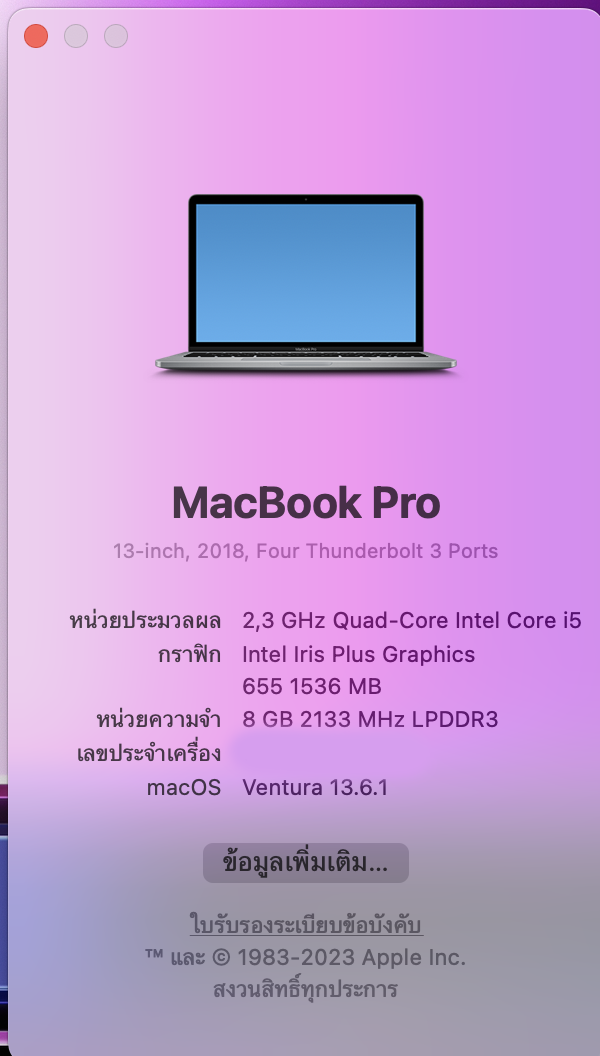Click the 655 1536 MB graphics memory line
Screen dimensions: 600x1056
point(312,686)
